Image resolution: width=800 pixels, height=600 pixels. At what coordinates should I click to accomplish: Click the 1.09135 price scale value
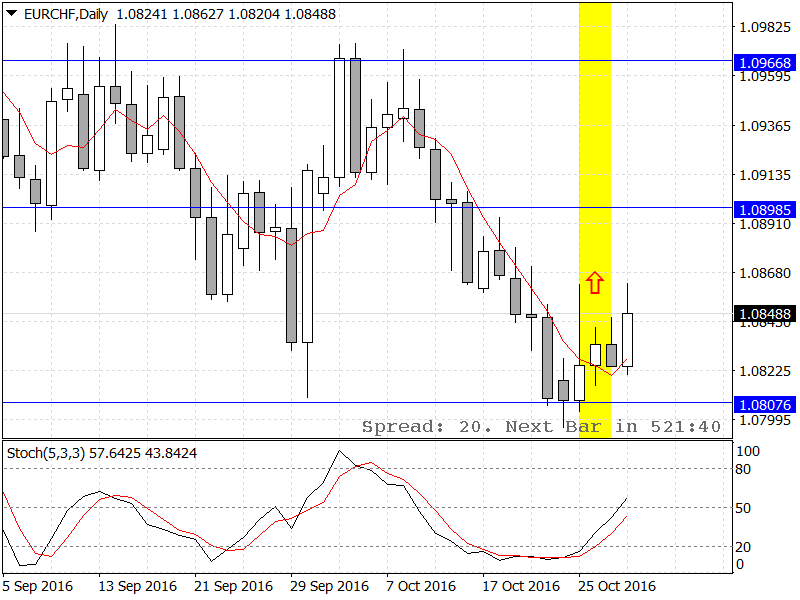(765, 175)
